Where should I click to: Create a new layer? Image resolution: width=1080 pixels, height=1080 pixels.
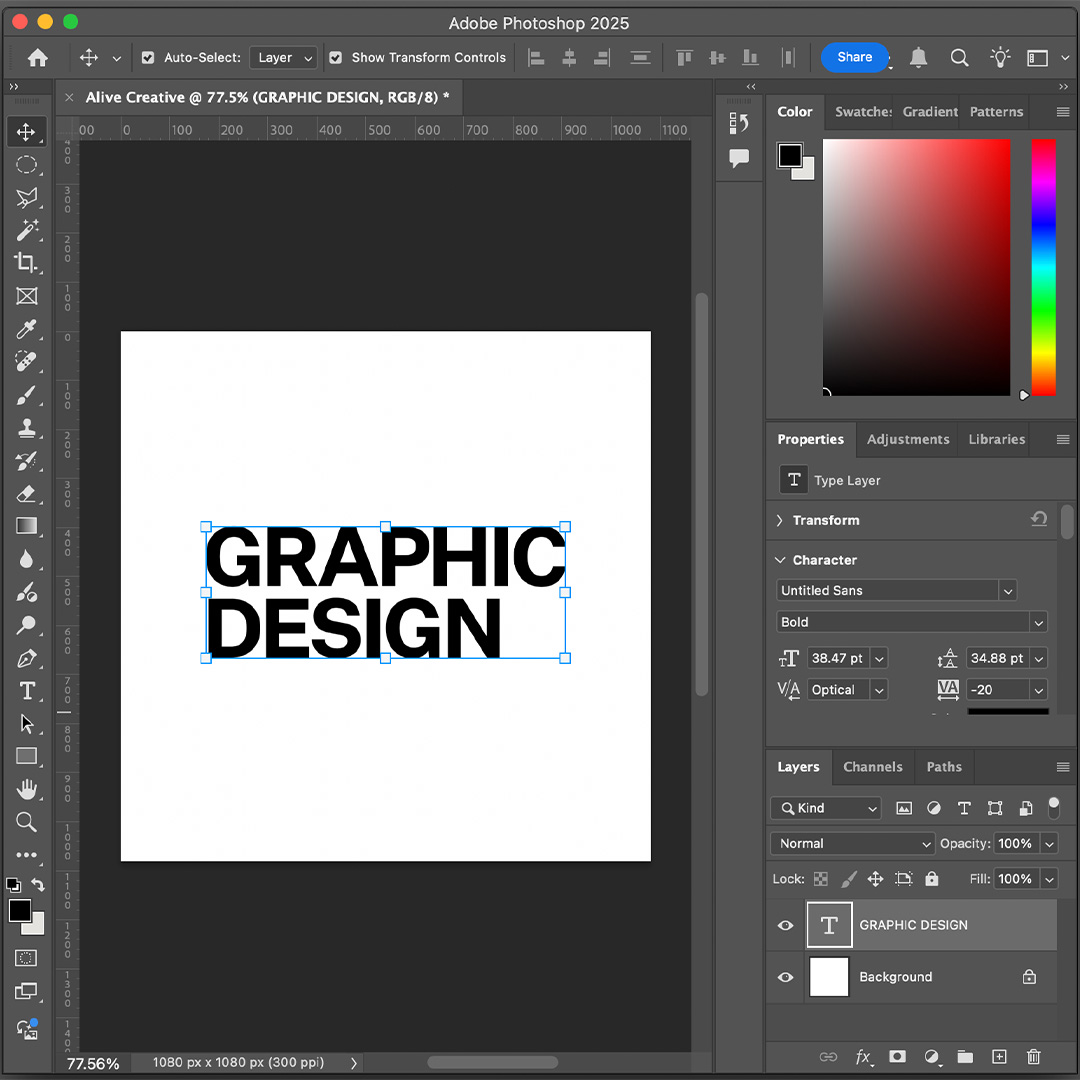pyautogui.click(x=998, y=1057)
